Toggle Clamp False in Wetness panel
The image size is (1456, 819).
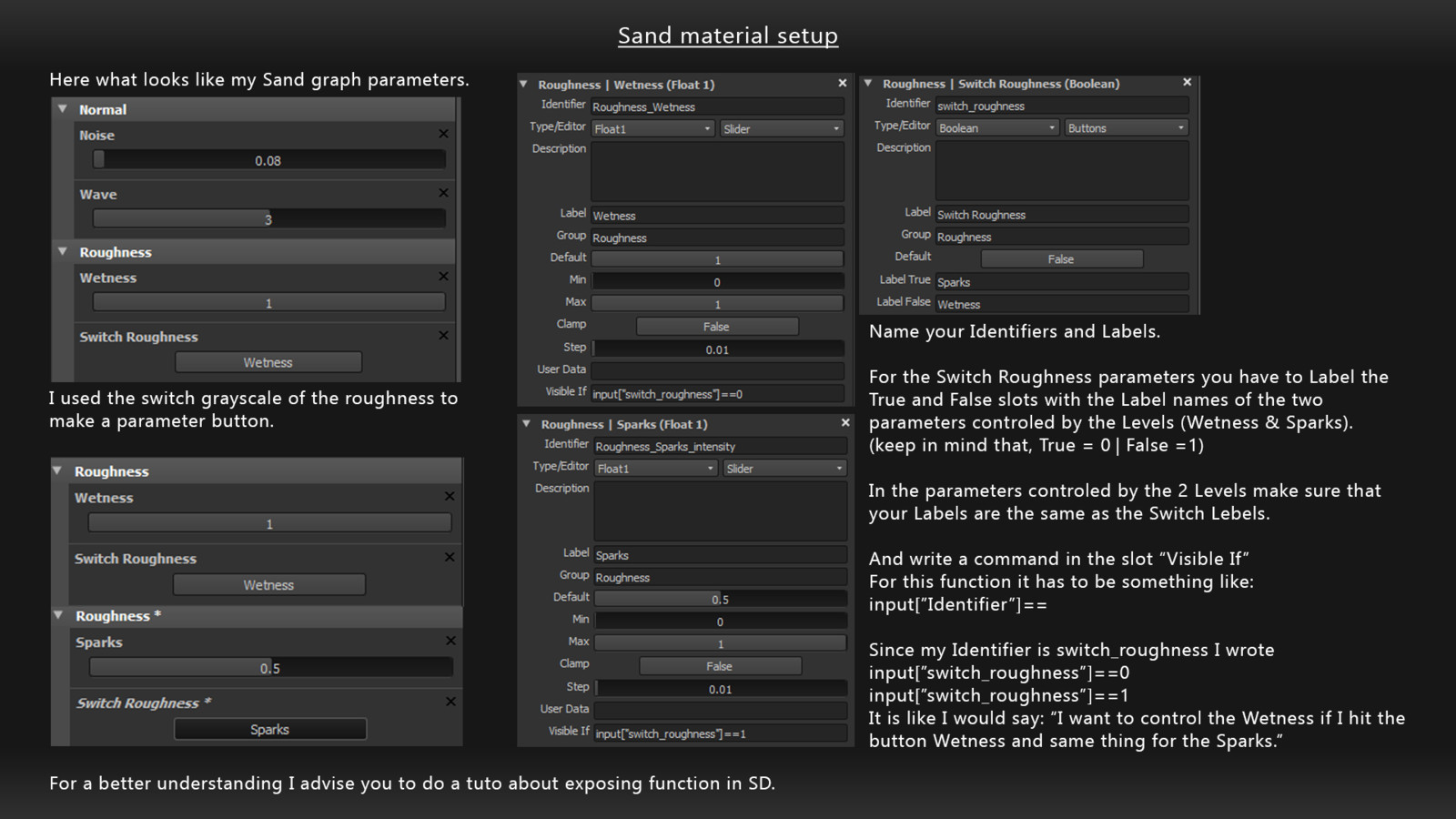pos(717,327)
